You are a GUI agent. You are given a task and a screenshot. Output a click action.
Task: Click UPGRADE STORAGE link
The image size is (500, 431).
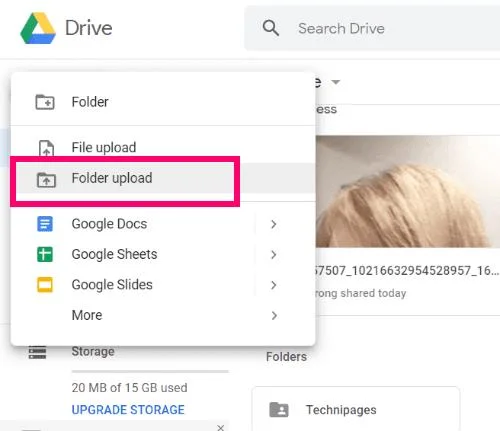pos(128,410)
